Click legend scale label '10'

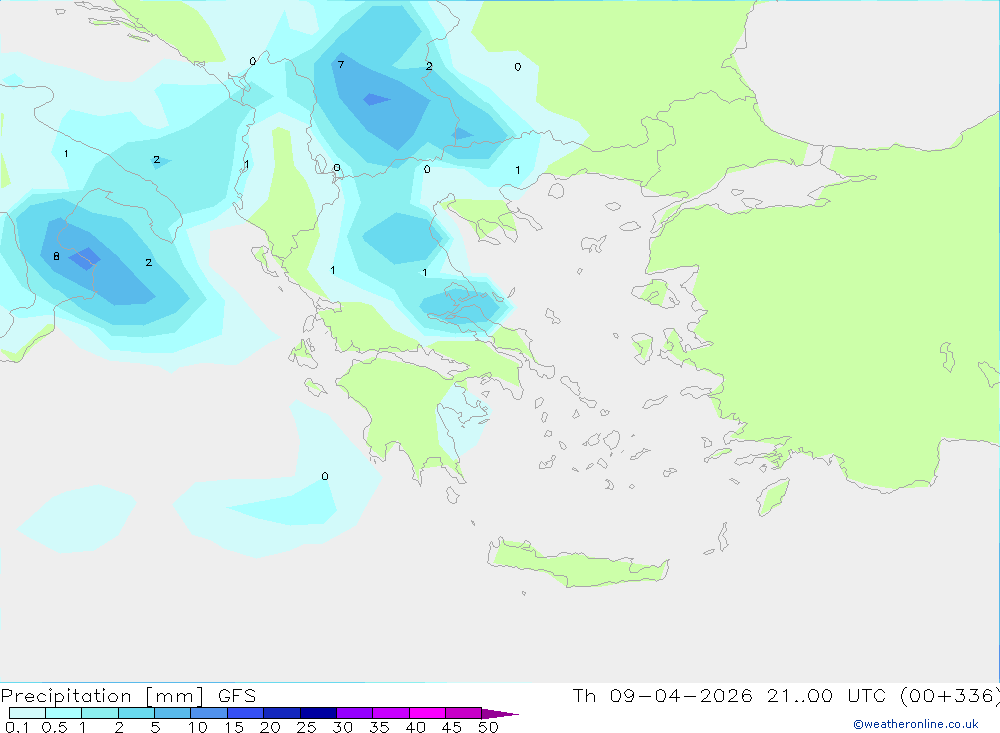pyautogui.click(x=198, y=727)
